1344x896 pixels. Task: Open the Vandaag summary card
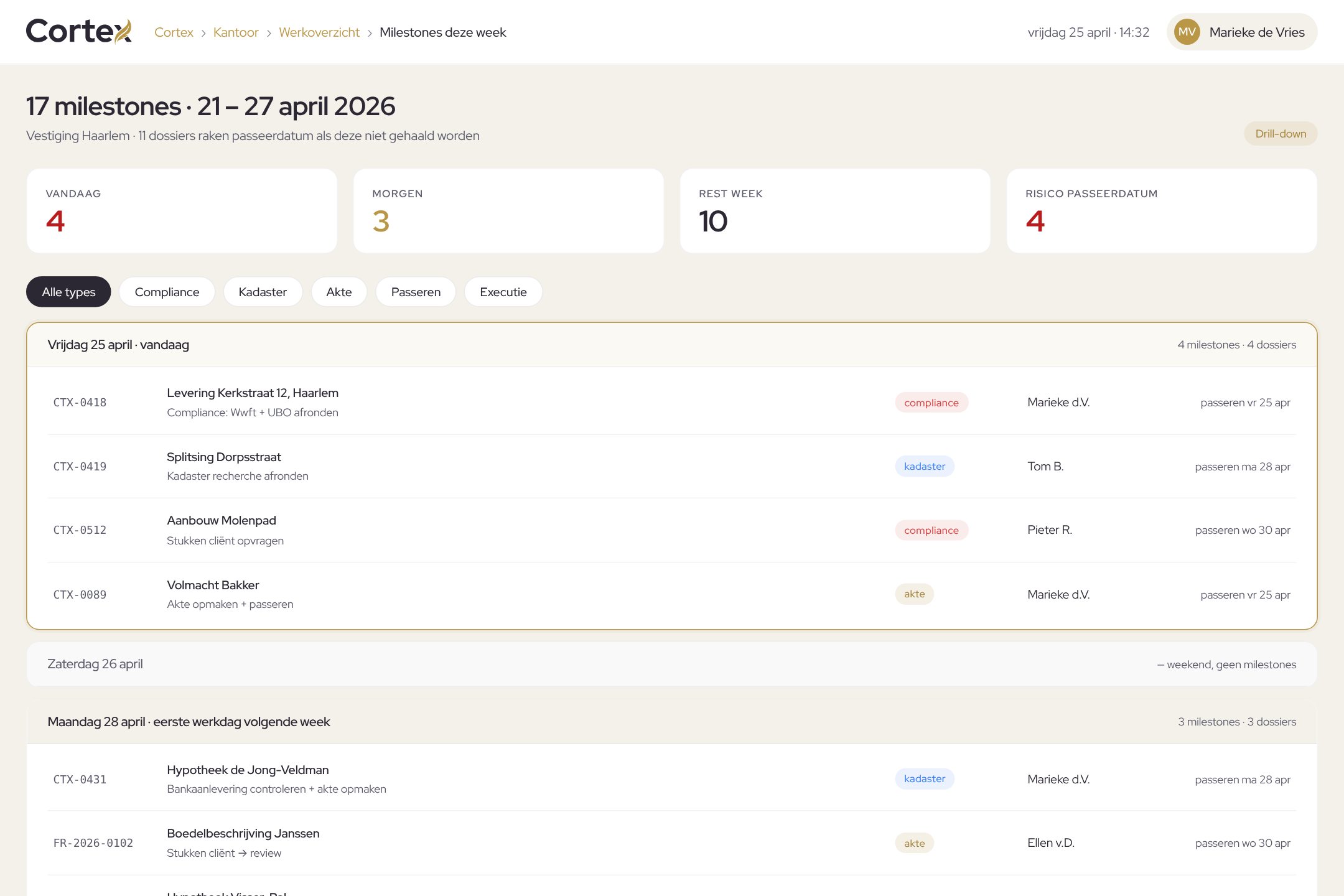pyautogui.click(x=182, y=211)
